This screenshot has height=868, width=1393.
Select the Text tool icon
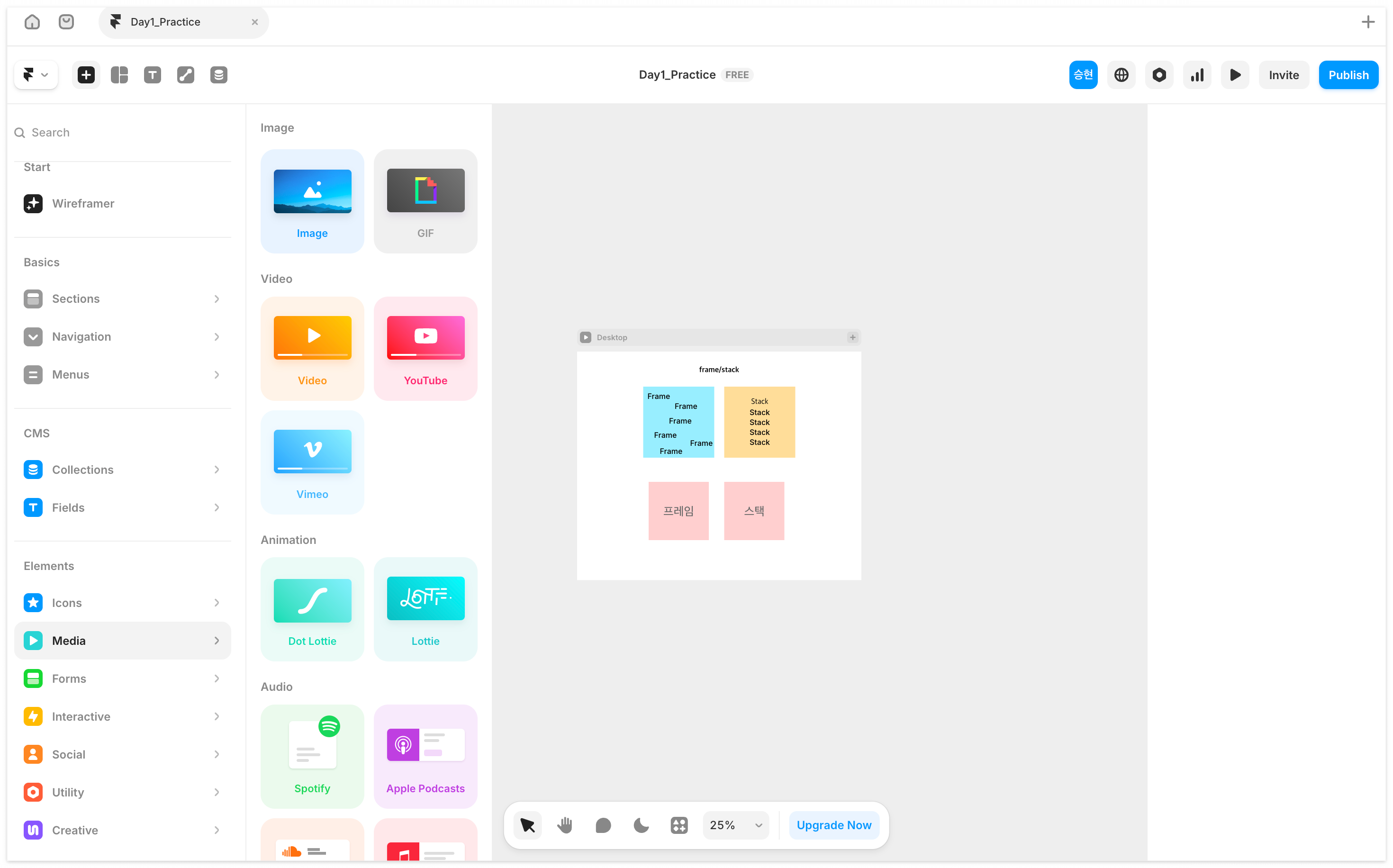click(x=152, y=75)
